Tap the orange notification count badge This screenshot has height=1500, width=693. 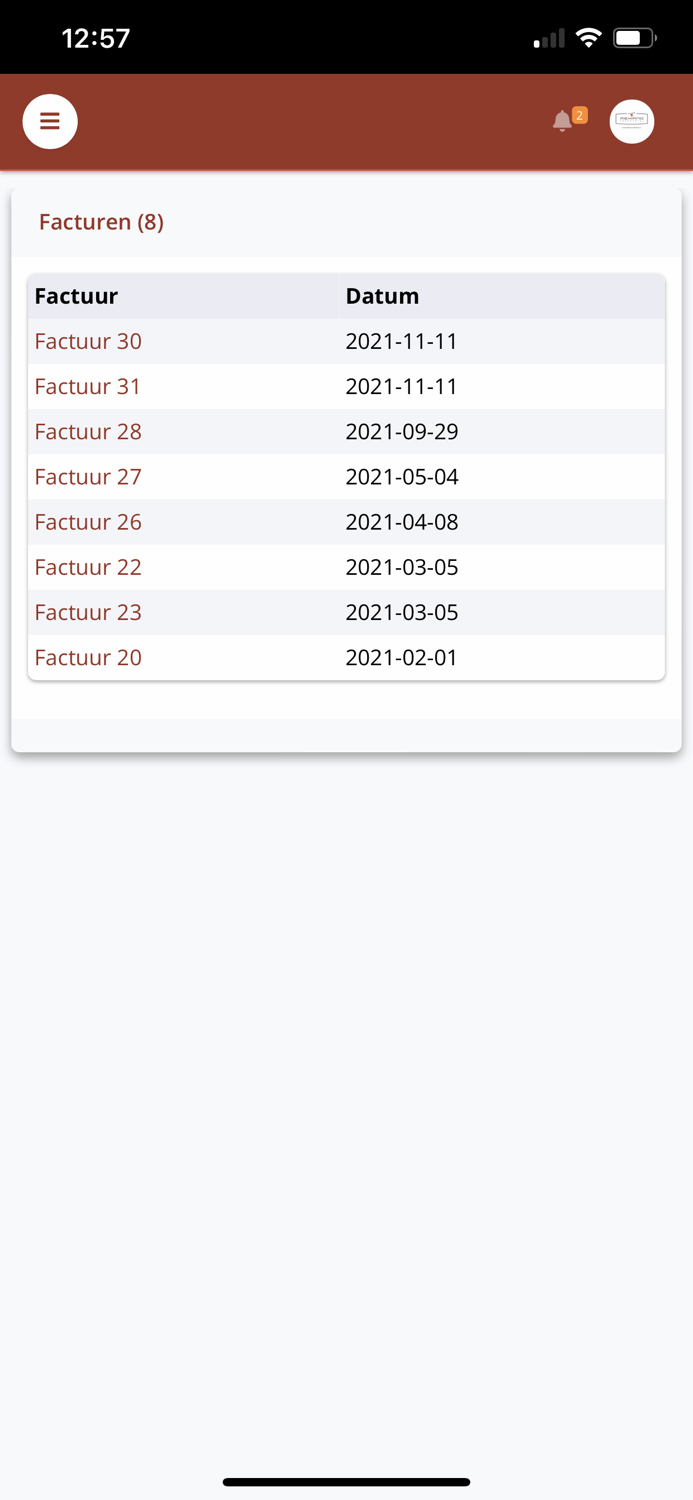[580, 115]
